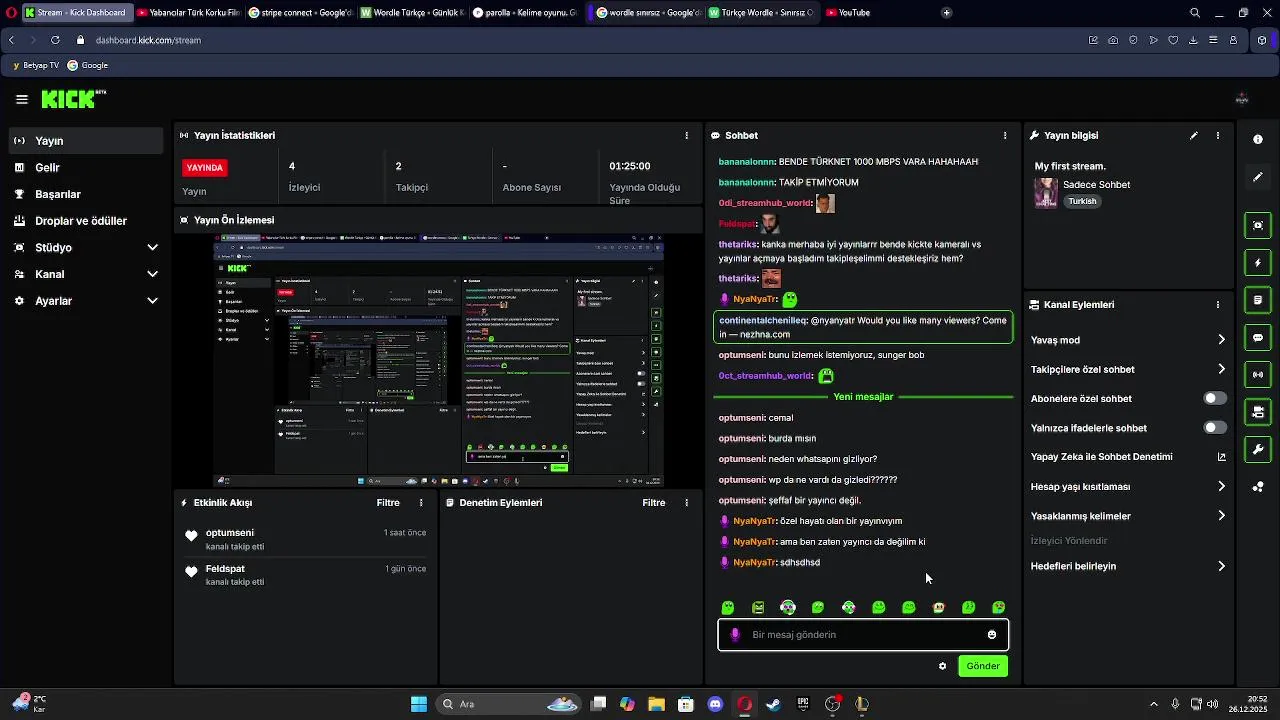Open Hesap yaşı kısıtlaması options
Screen dimensions: 1280x720
(x=1128, y=487)
